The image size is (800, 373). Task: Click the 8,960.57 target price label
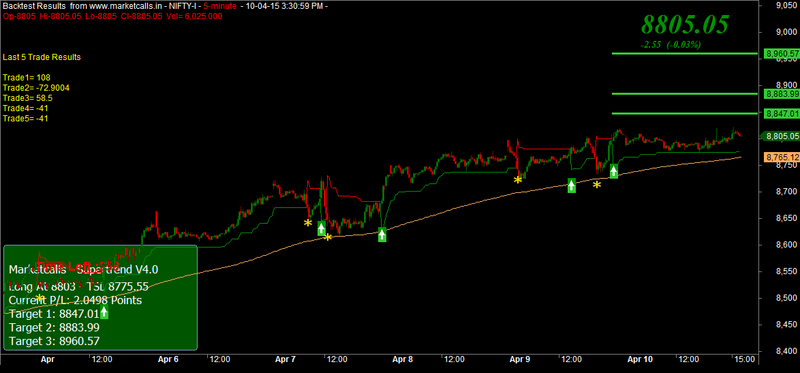tap(781, 53)
